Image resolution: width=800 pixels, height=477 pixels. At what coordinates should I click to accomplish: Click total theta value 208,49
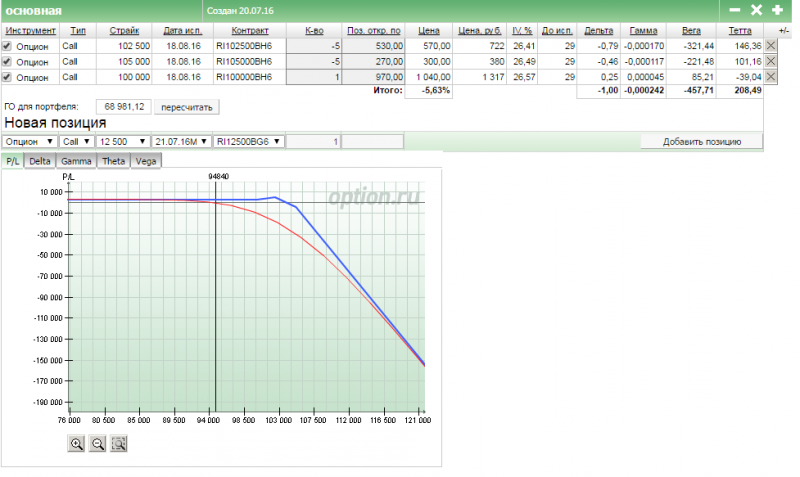[748, 91]
